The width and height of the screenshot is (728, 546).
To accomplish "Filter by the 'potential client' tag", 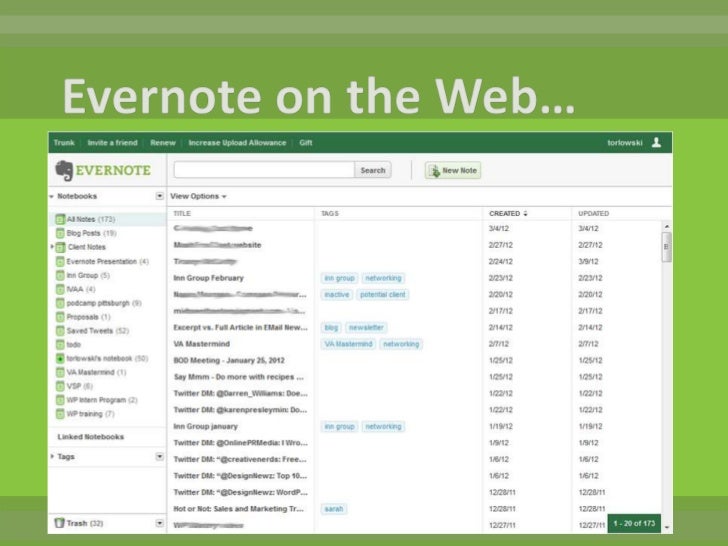I will point(383,294).
